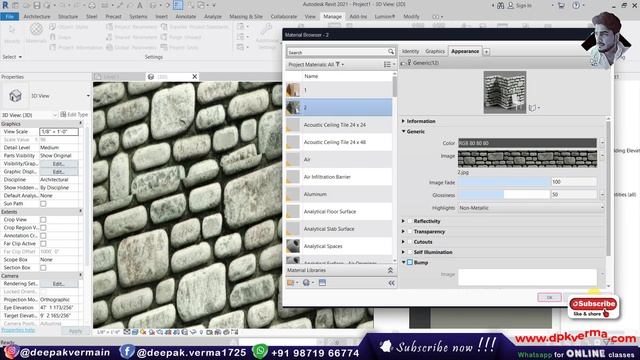Select Acoustic Ceiling Tile 24 x 48 material
Image resolution: width=640 pixels, height=360 pixels.
[x=338, y=142]
